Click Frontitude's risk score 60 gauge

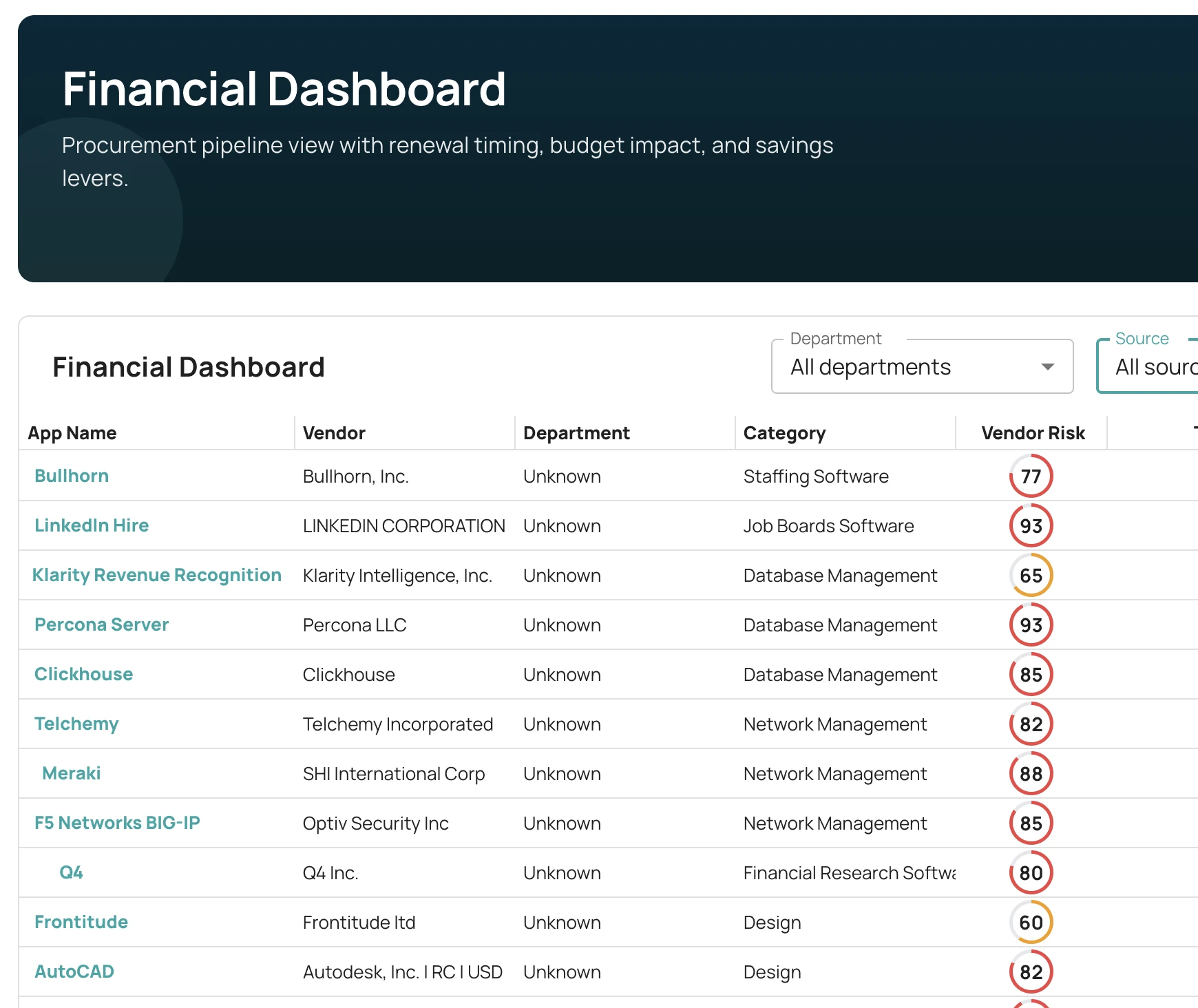coord(1031,922)
